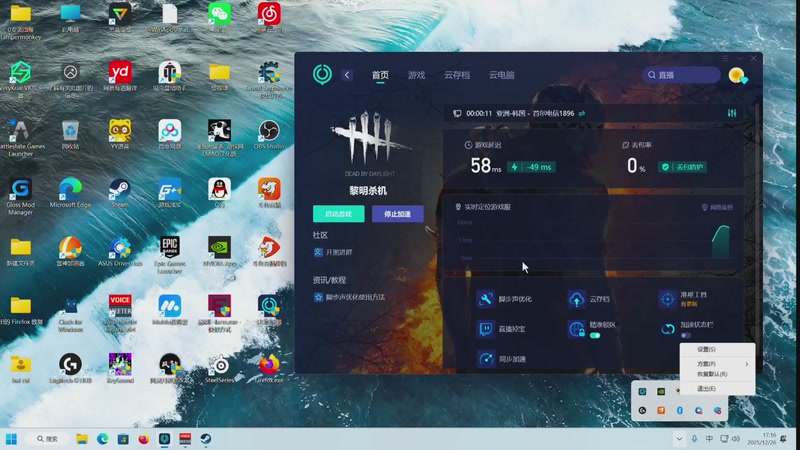Select the Microsoft Edge desktop shortcut
800x450 pixels.
click(x=70, y=193)
